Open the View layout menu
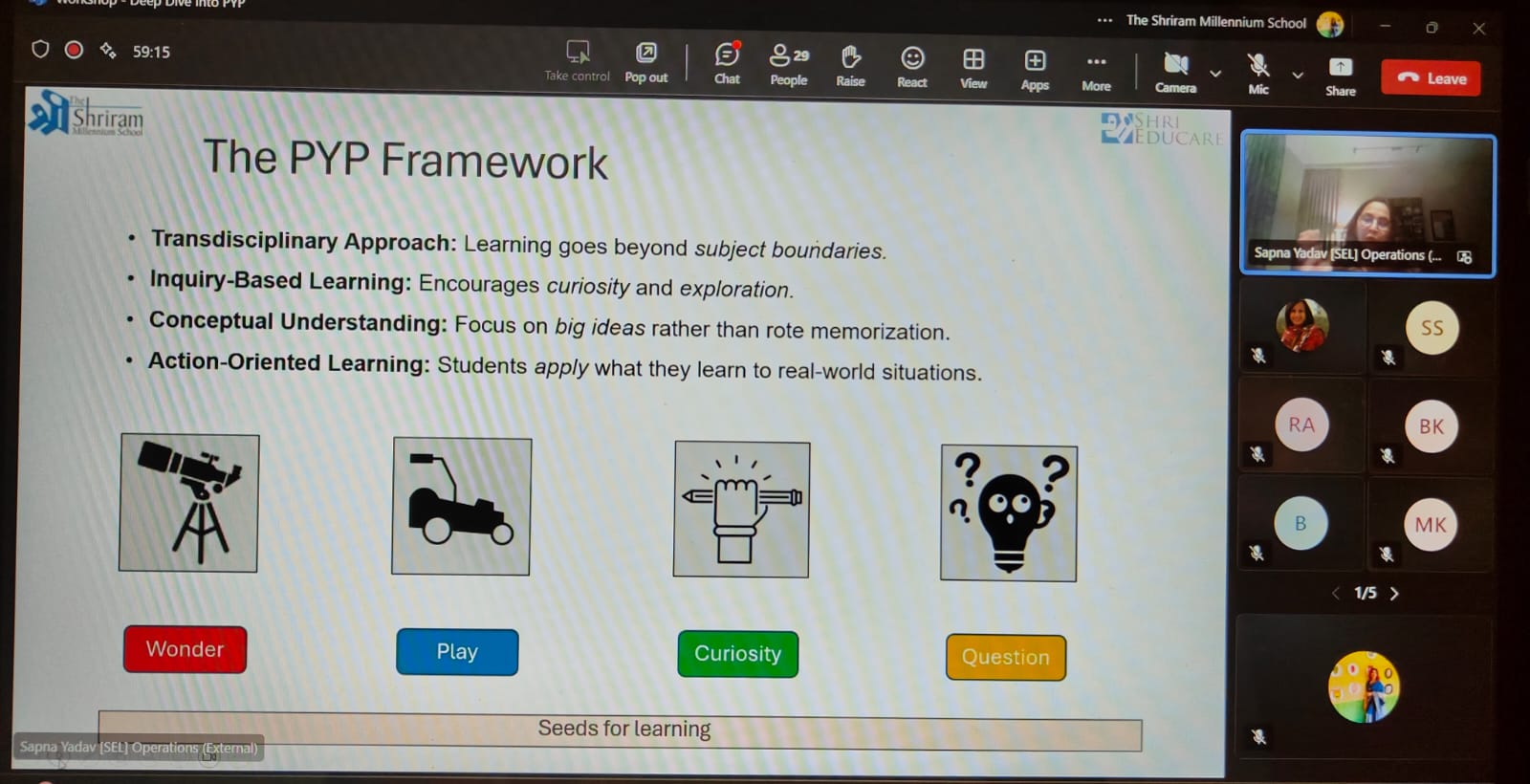Viewport: 1530px width, 784px height. [x=973, y=67]
